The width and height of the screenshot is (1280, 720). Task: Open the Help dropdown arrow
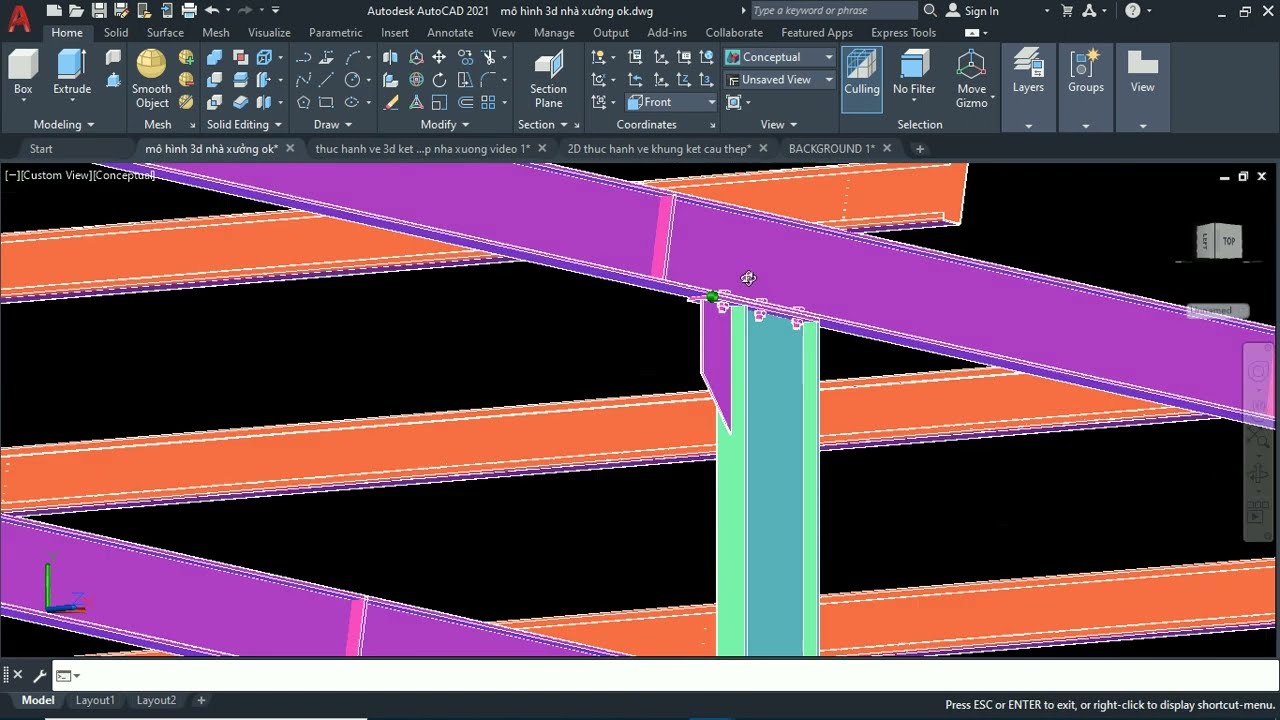click(1150, 11)
